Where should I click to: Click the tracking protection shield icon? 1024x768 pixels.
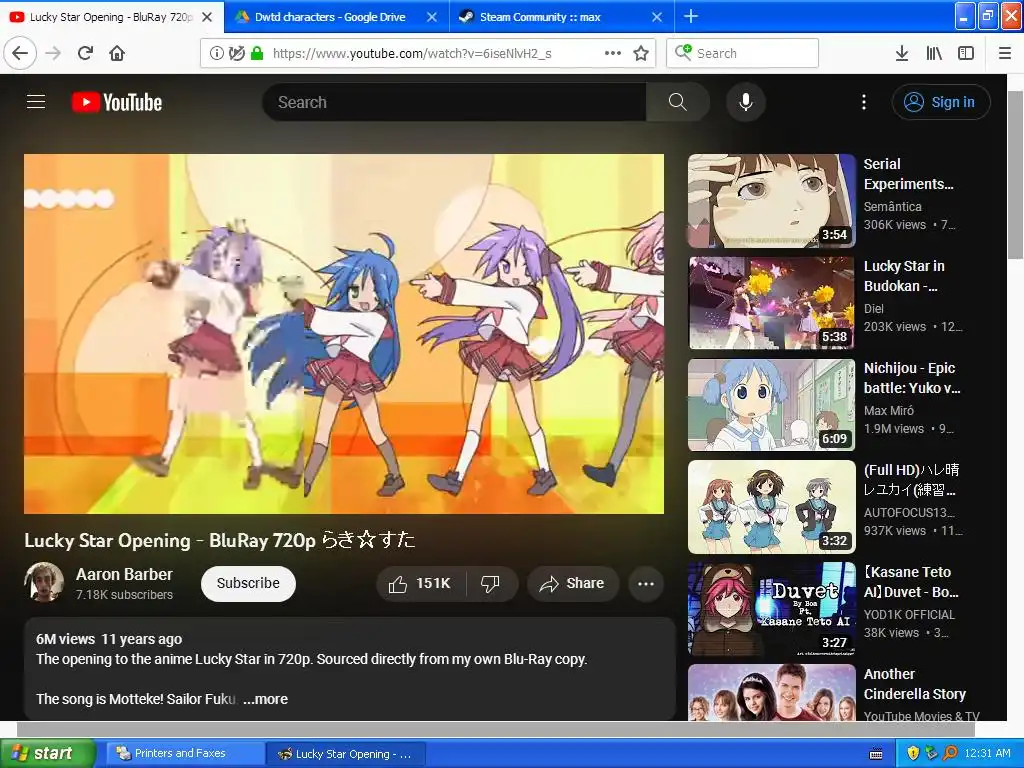pos(236,54)
